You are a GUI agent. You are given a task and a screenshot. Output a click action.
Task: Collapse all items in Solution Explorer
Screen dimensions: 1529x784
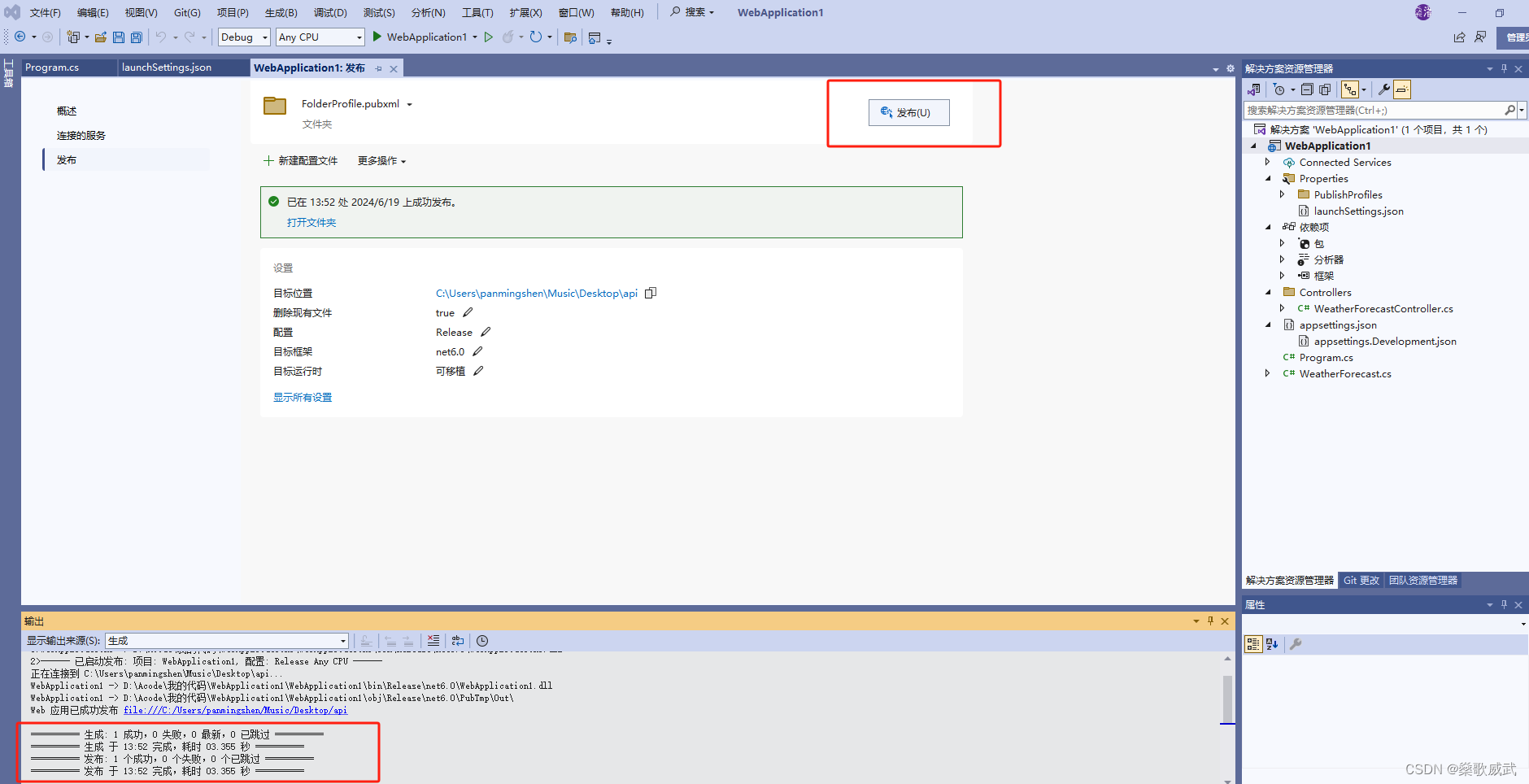(1307, 89)
